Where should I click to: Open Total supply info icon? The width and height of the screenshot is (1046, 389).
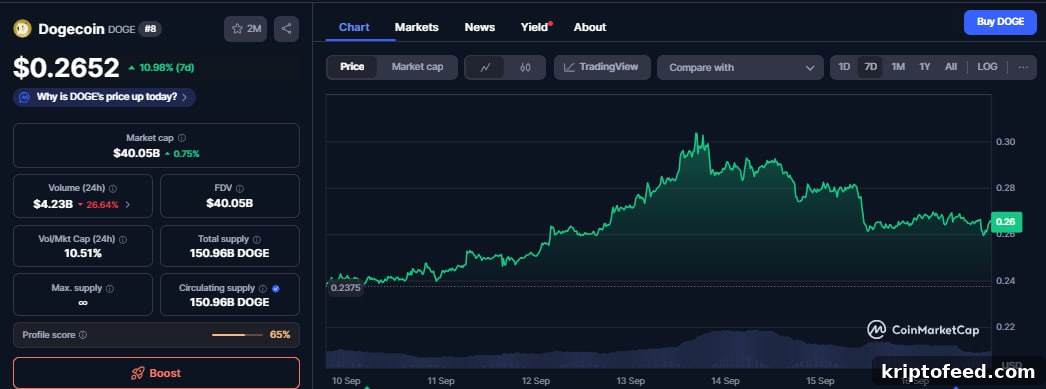pos(257,239)
